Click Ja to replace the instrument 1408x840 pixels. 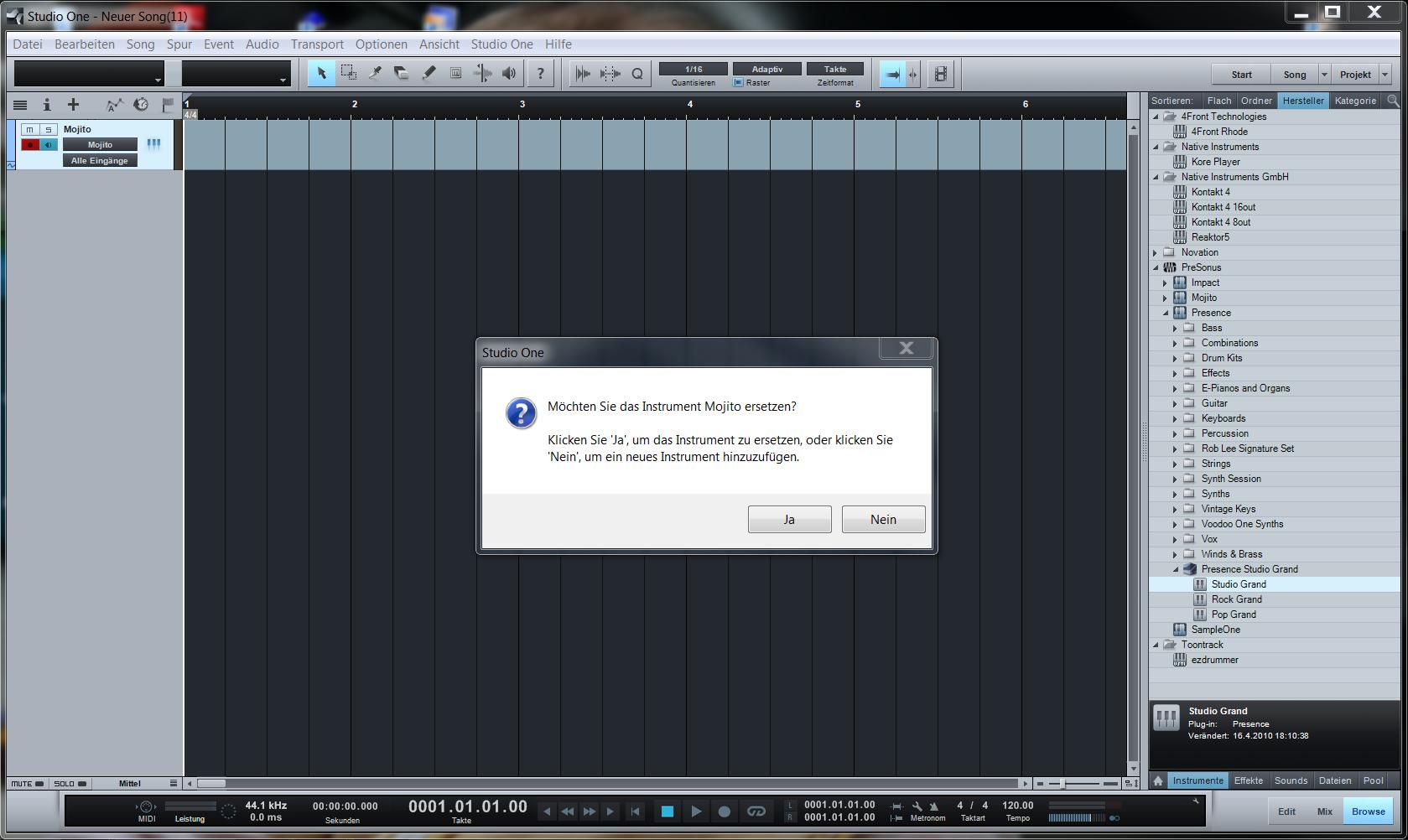(789, 520)
